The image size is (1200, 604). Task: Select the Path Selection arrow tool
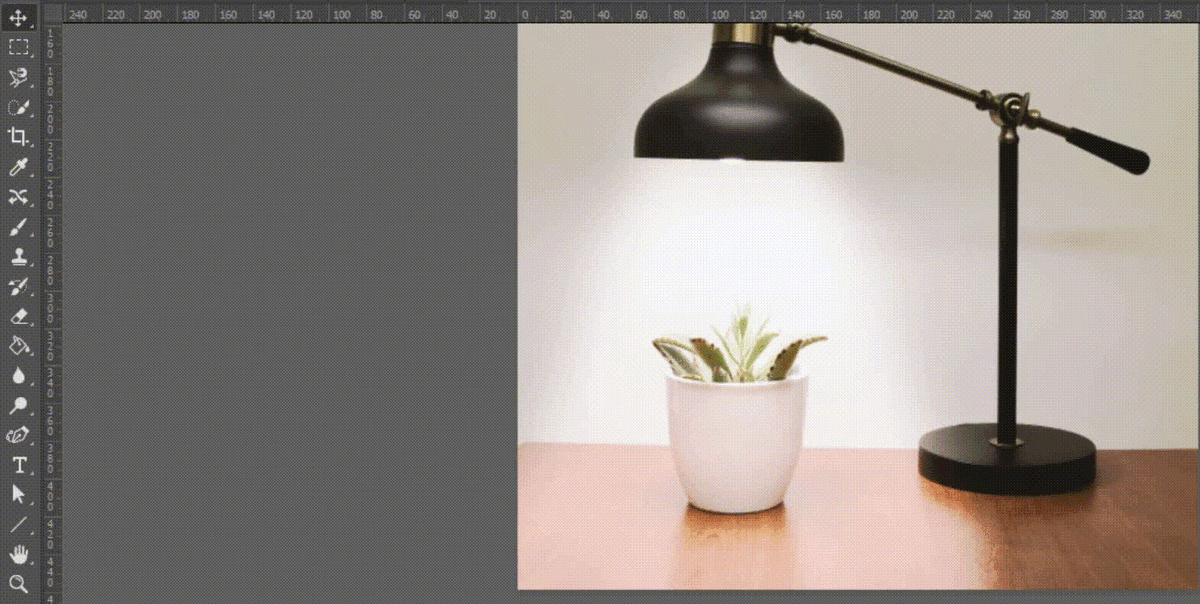click(19, 494)
